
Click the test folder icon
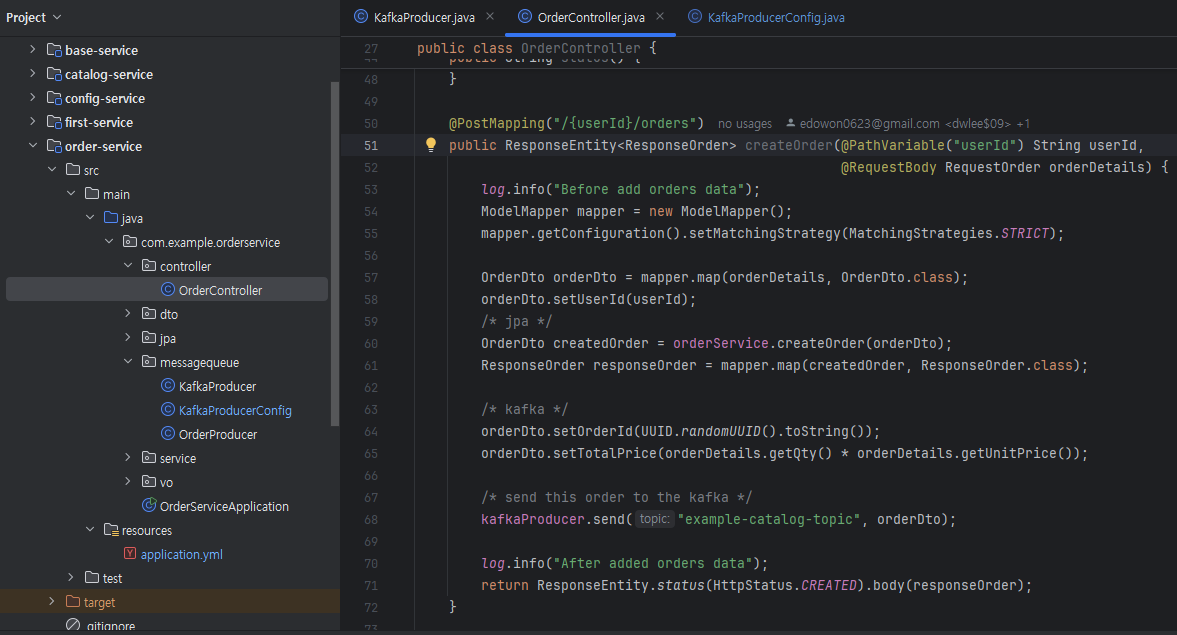[92, 577]
